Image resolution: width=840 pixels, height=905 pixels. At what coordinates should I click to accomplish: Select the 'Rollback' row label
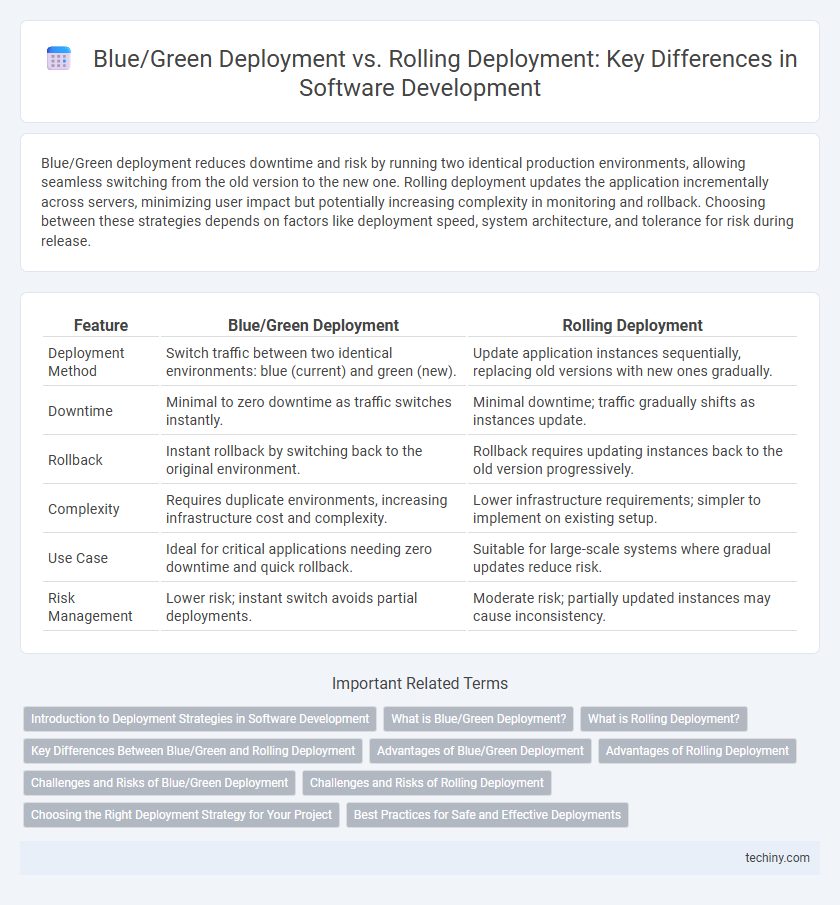point(75,460)
